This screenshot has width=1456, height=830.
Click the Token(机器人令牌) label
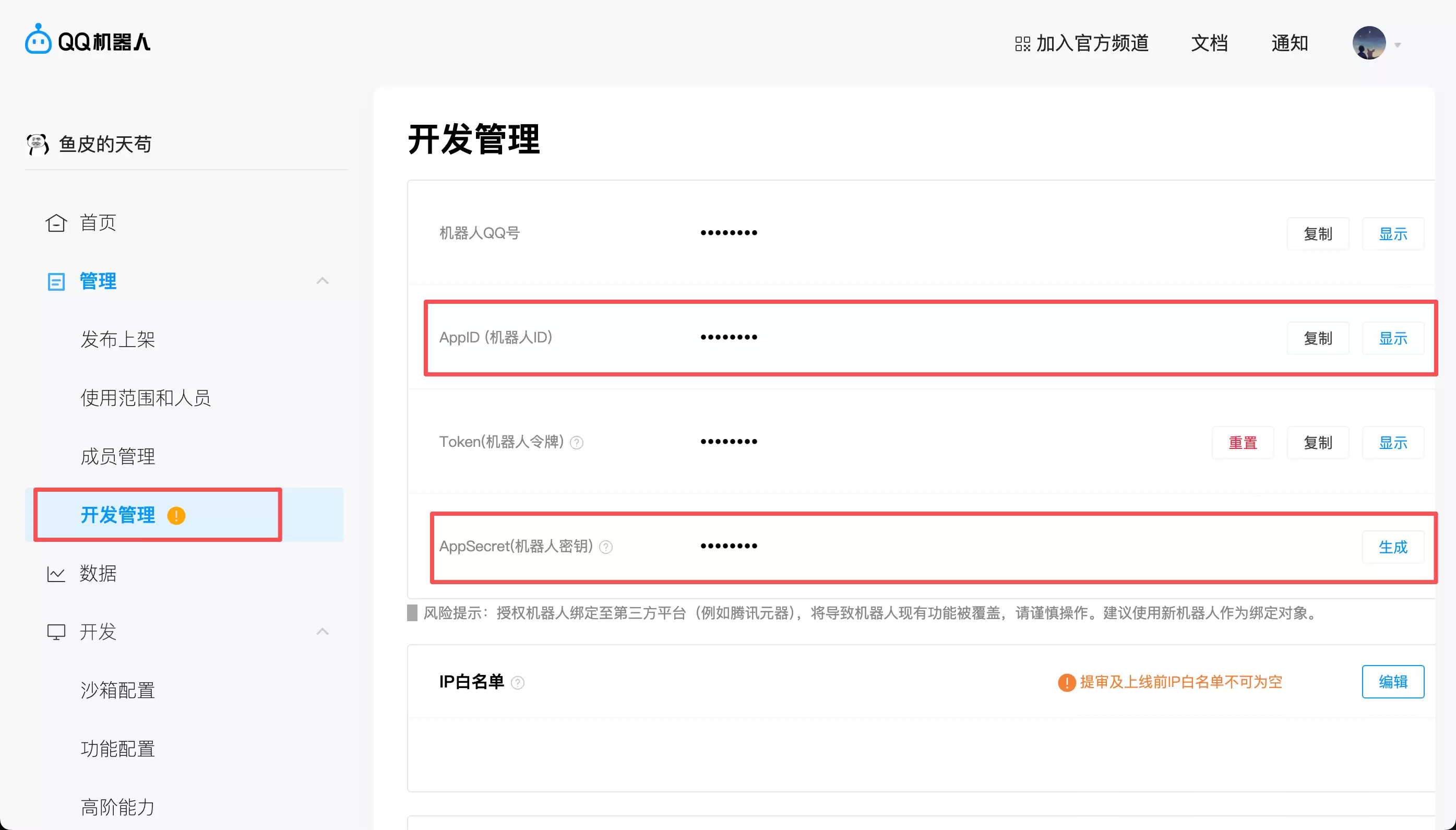[x=502, y=442]
